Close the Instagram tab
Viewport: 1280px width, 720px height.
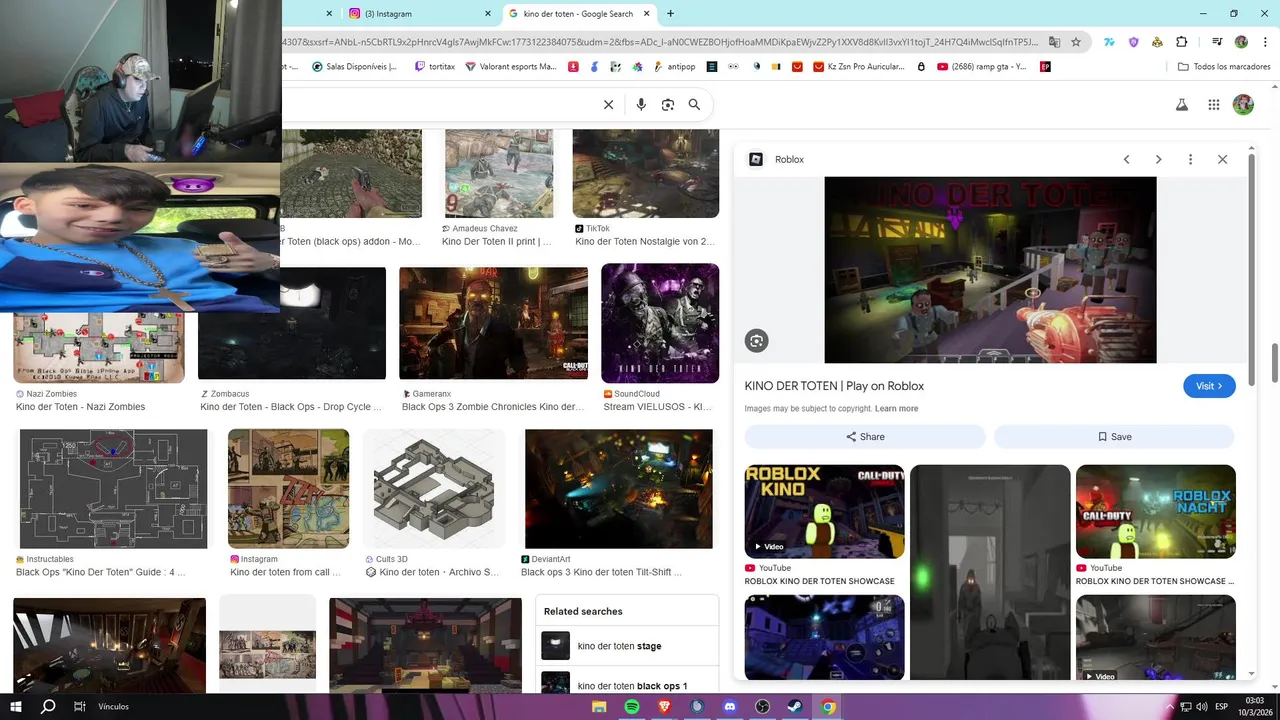point(488,14)
